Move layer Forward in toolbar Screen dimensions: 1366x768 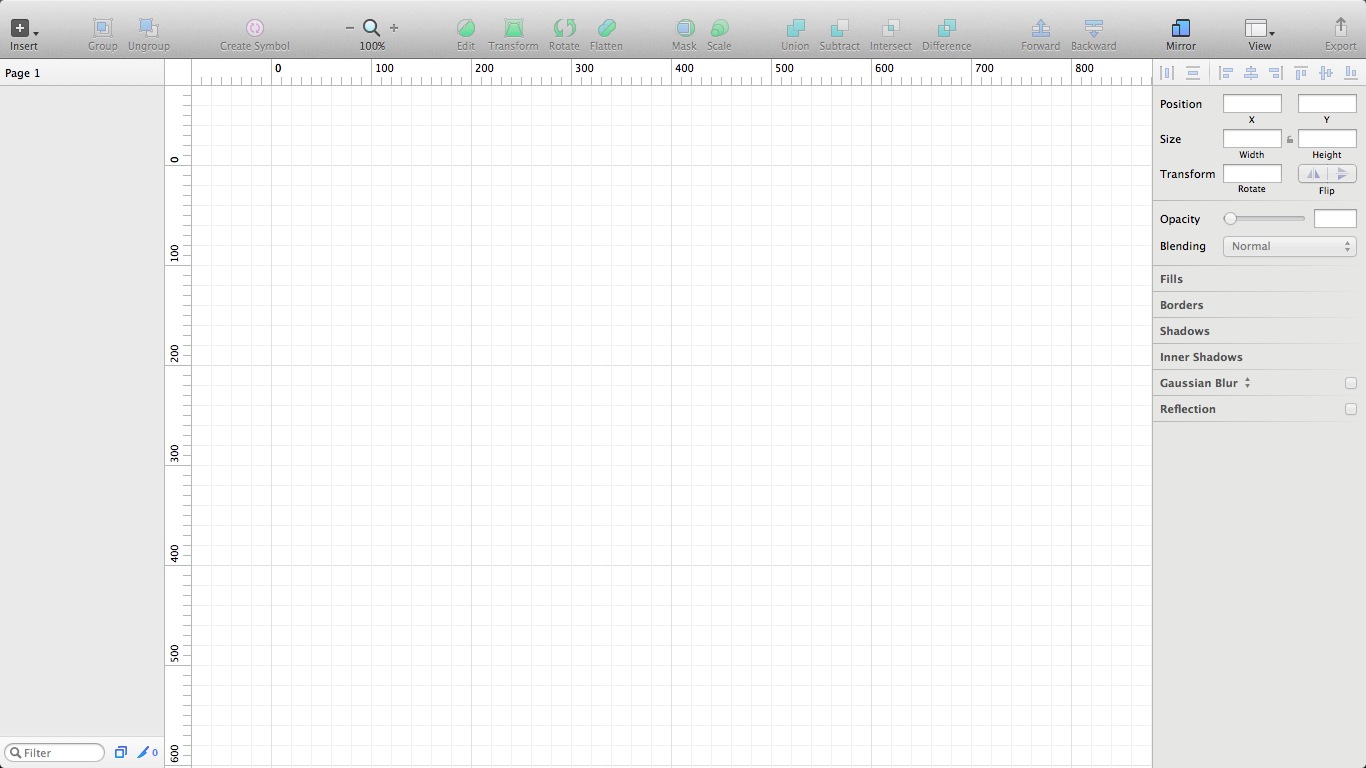[1040, 28]
